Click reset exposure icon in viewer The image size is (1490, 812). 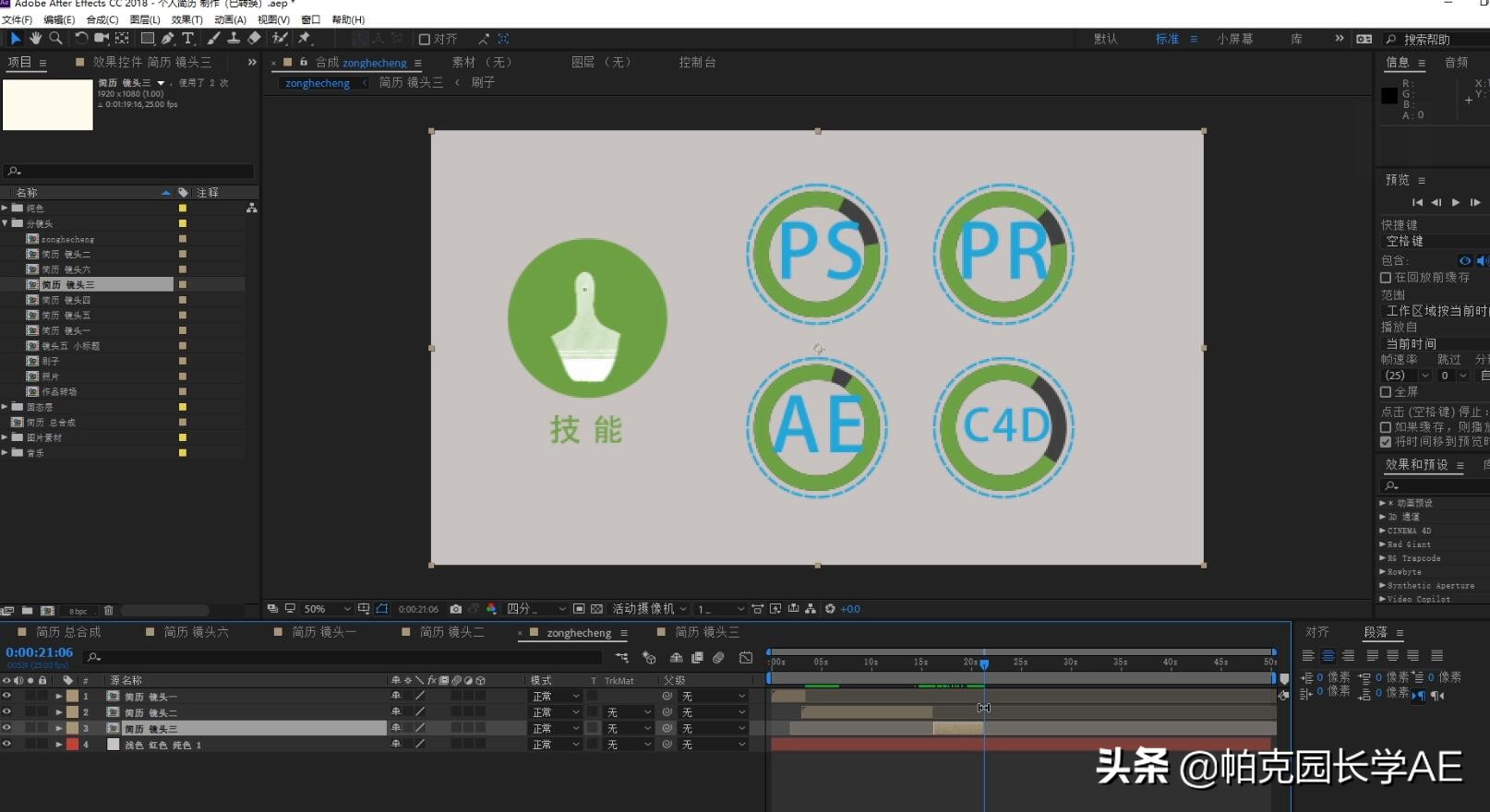pos(830,609)
